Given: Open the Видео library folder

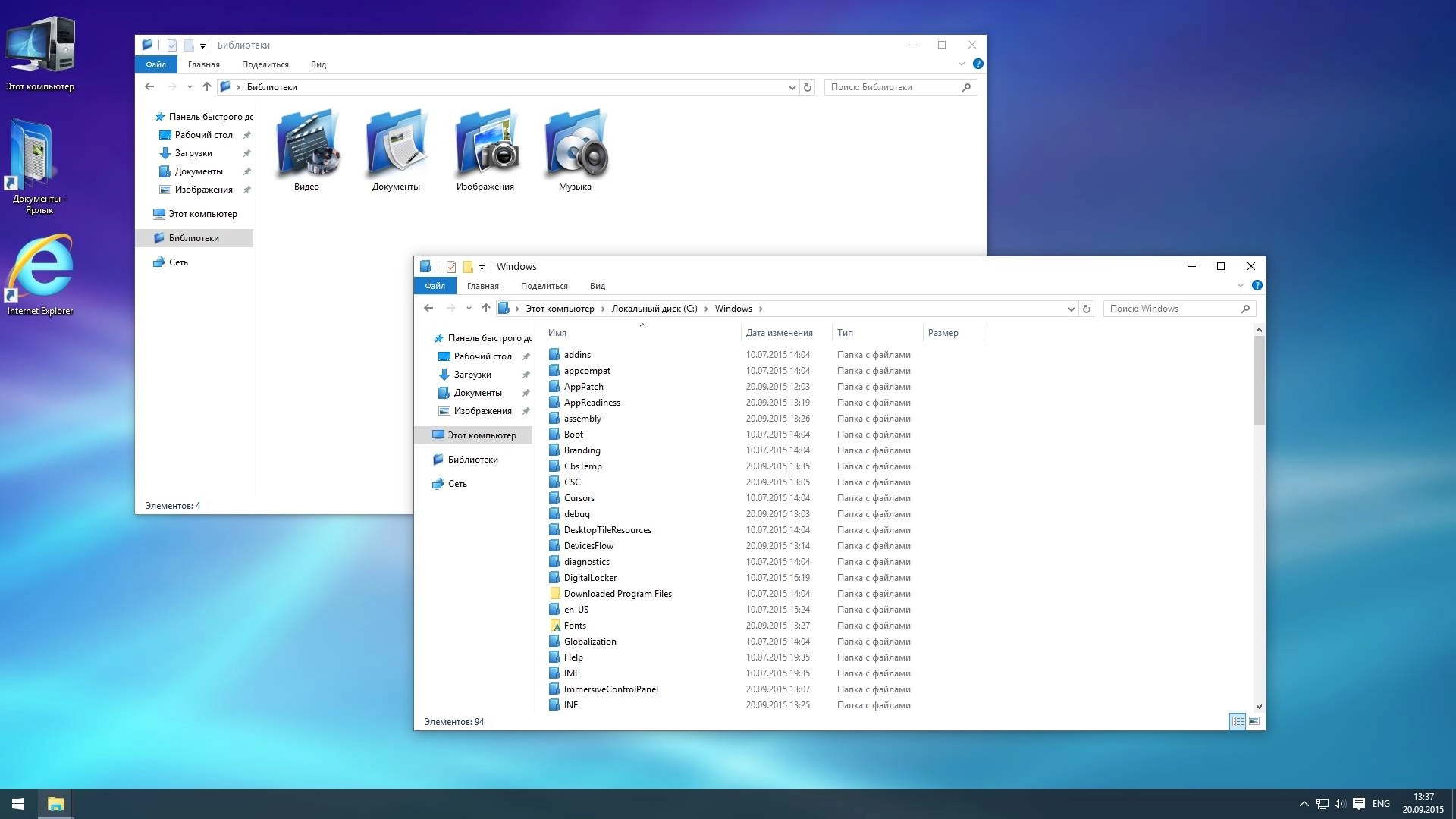Looking at the screenshot, I should (x=306, y=149).
